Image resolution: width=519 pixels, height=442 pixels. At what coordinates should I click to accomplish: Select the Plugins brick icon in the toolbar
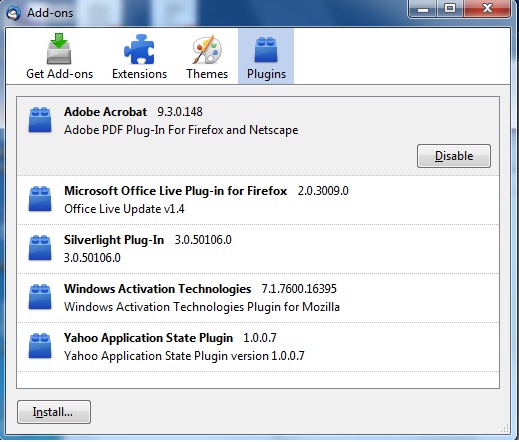click(266, 50)
